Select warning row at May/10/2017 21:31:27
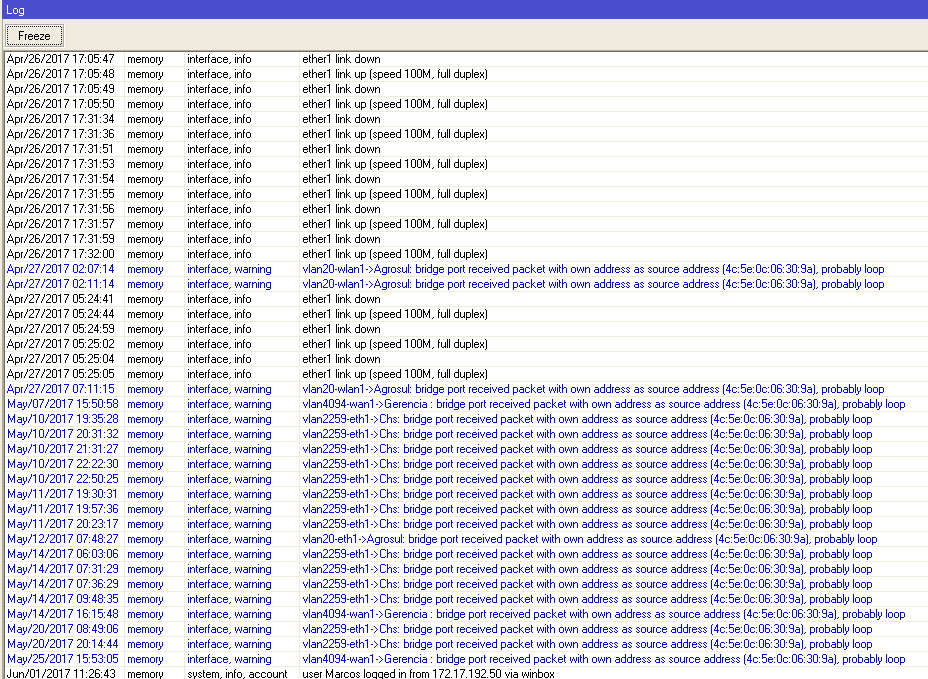Viewport: 928px width, 679px height. pos(466,449)
